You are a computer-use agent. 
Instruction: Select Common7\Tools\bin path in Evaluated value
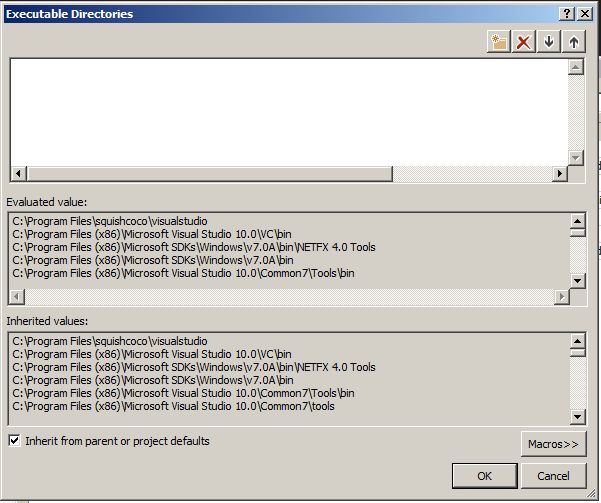(183, 273)
